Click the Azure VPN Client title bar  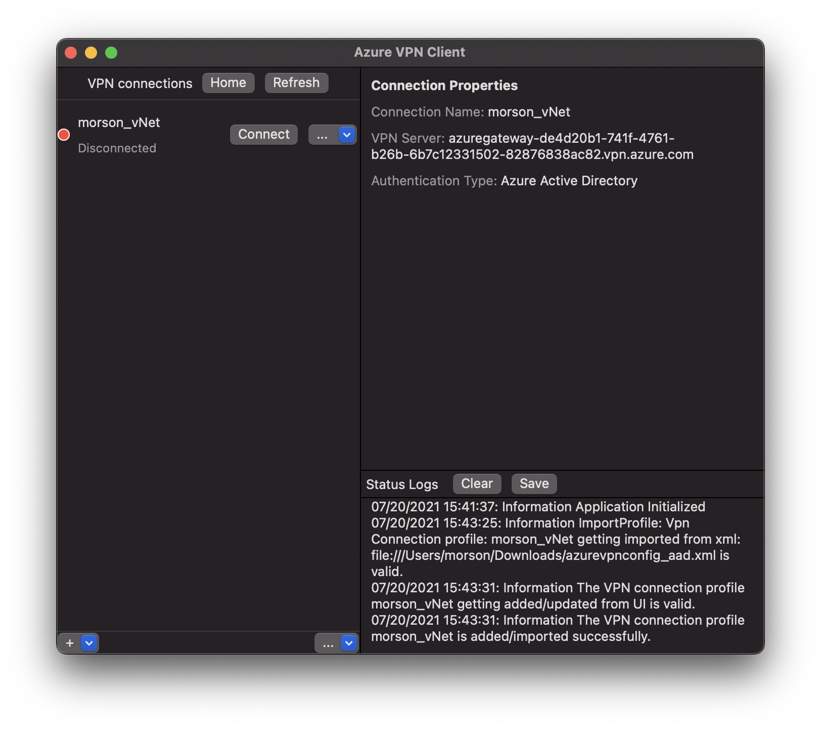(409, 52)
